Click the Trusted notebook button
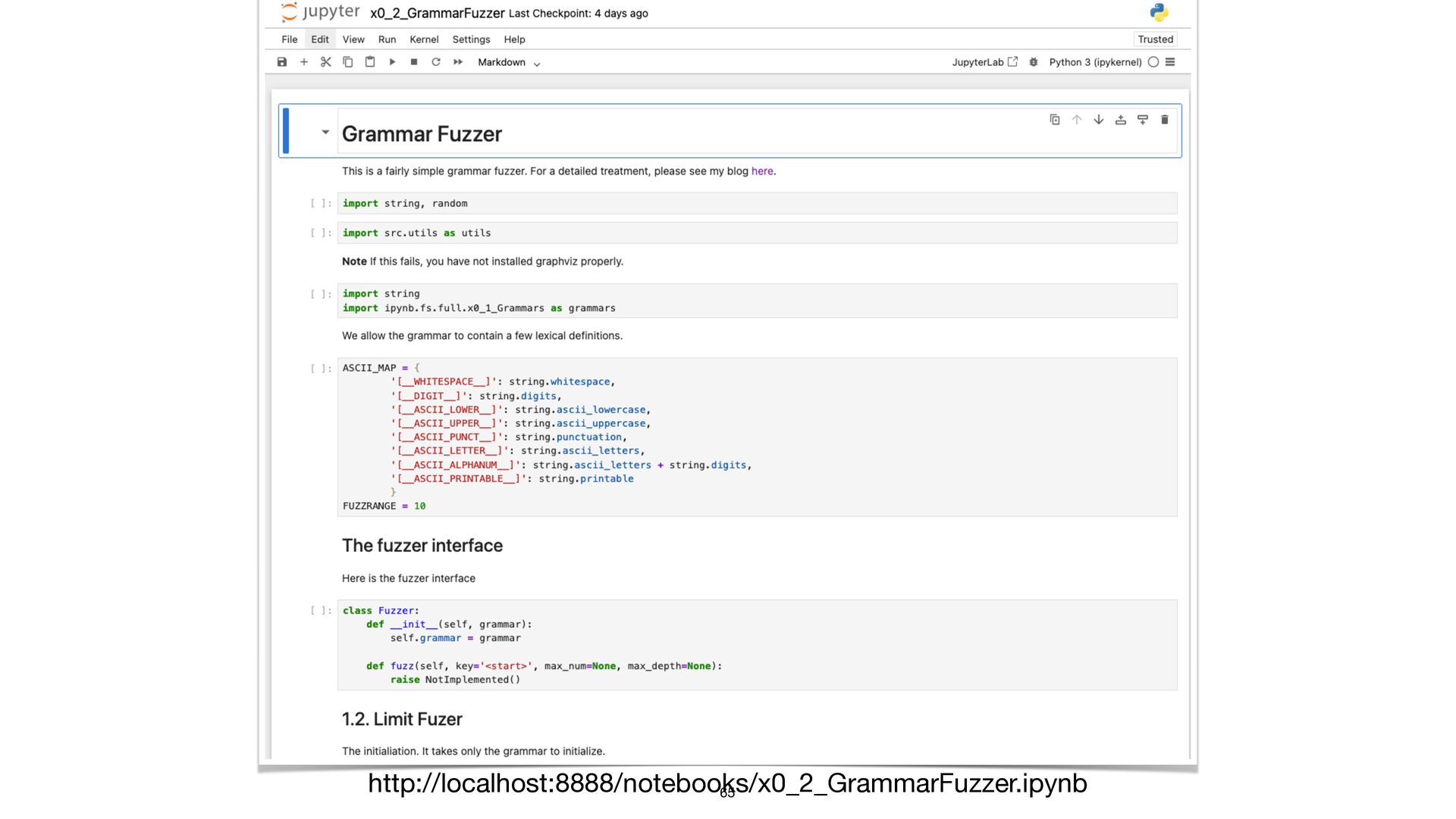The height and width of the screenshot is (819, 1456). pyautogui.click(x=1155, y=39)
